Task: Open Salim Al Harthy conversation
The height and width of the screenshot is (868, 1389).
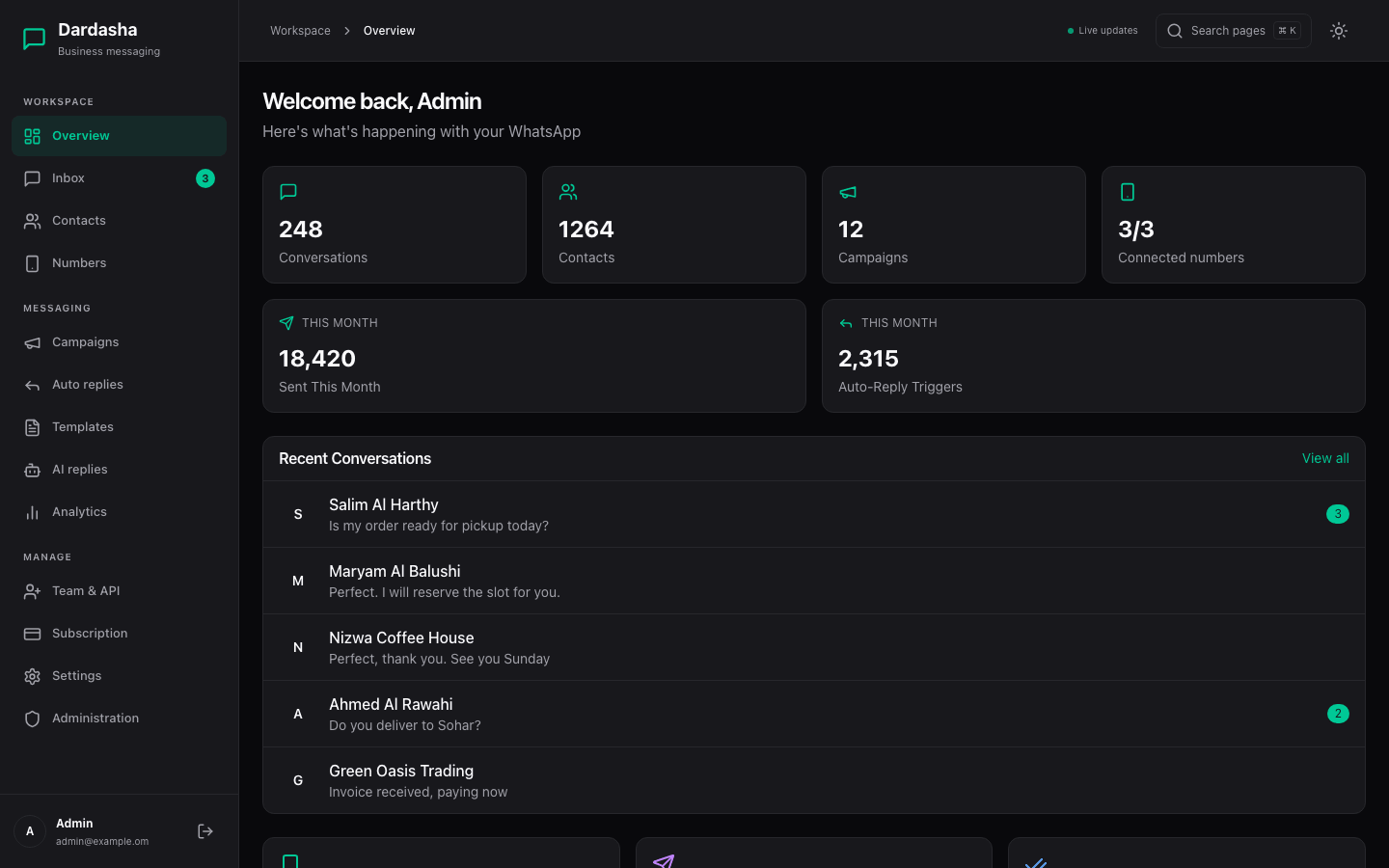Action: [x=814, y=514]
